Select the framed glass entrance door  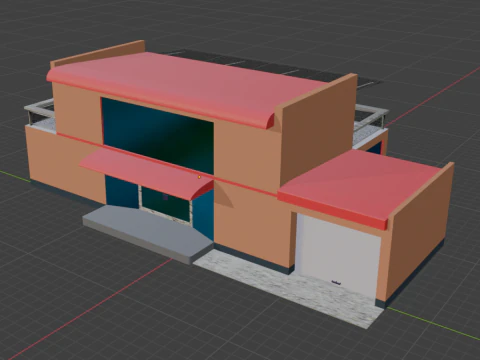[x=166, y=205]
